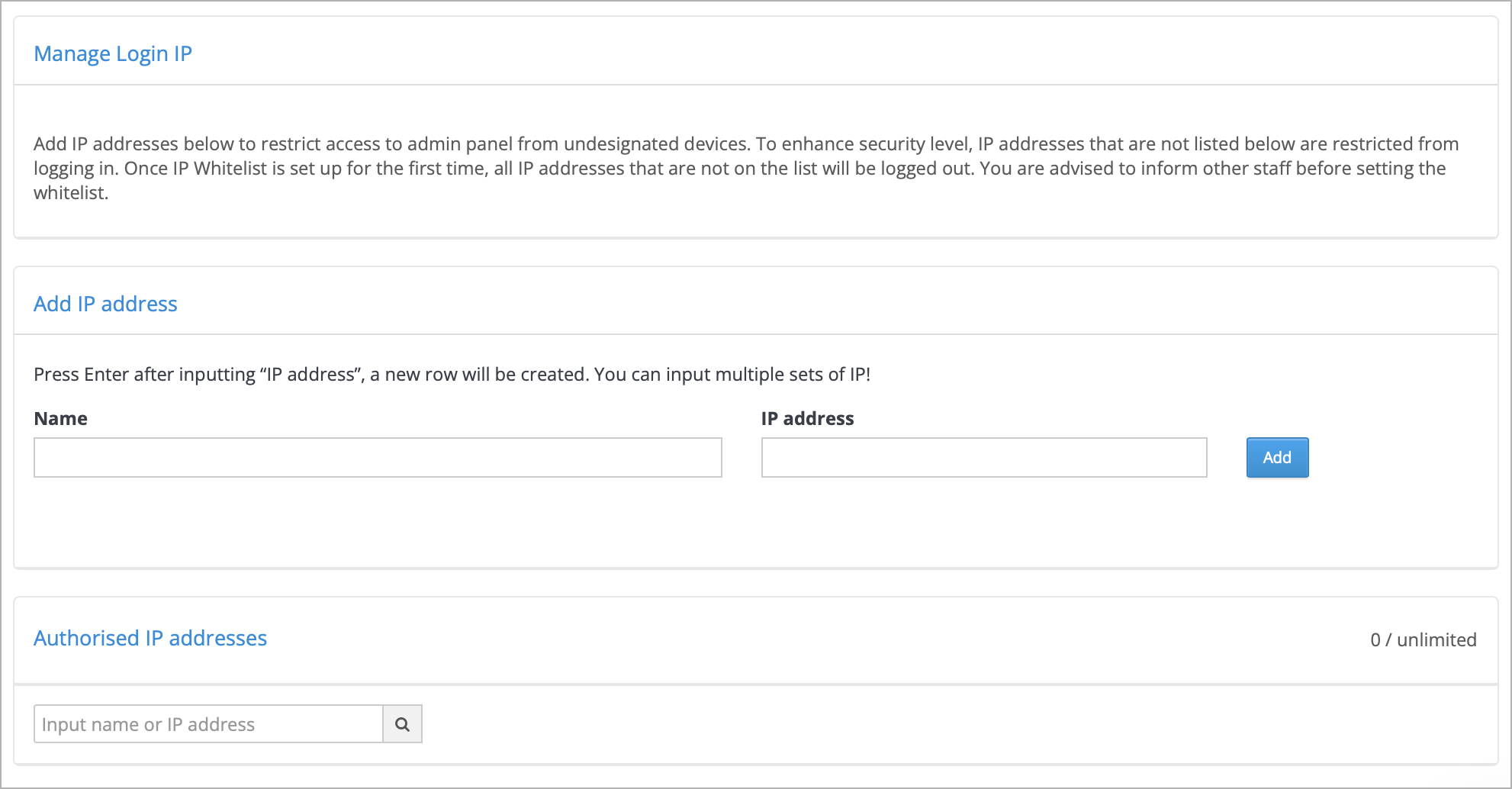
Task: Click the bold 'Name' field label
Action: [61, 418]
